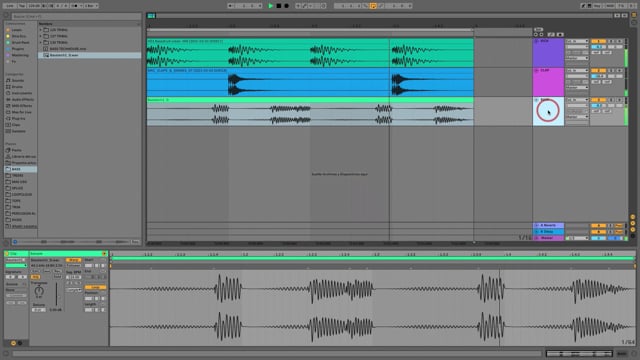
Task: Toggle the orange Warp button
Action: [x=73, y=260]
